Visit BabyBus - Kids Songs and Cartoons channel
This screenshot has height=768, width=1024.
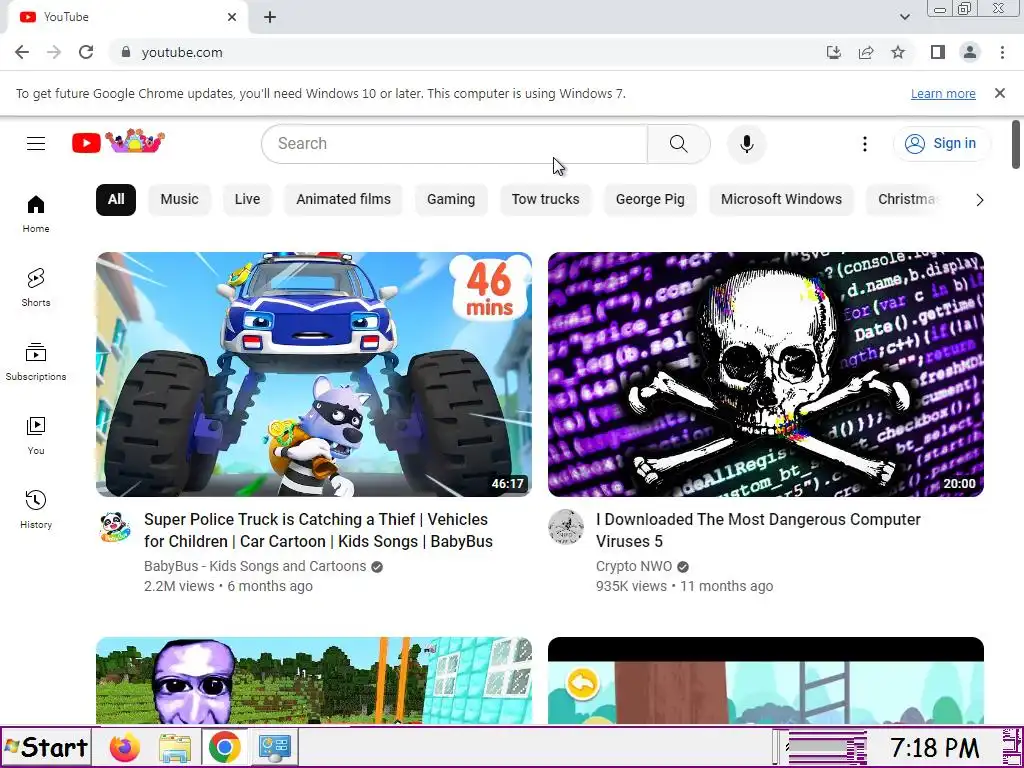(255, 566)
